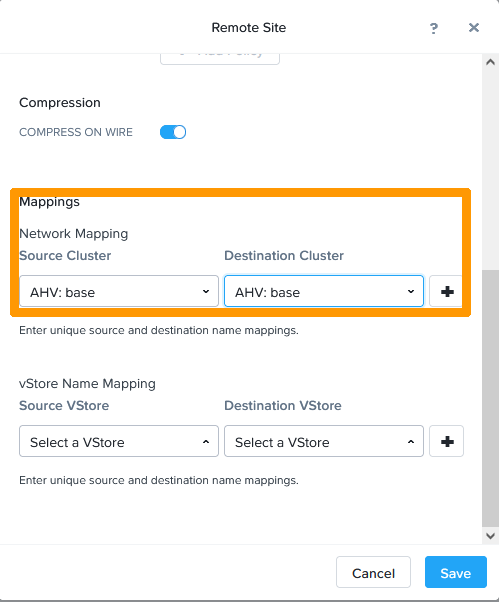Click the partially hidden policy button
Screen dimensions: 499x602
220,59
